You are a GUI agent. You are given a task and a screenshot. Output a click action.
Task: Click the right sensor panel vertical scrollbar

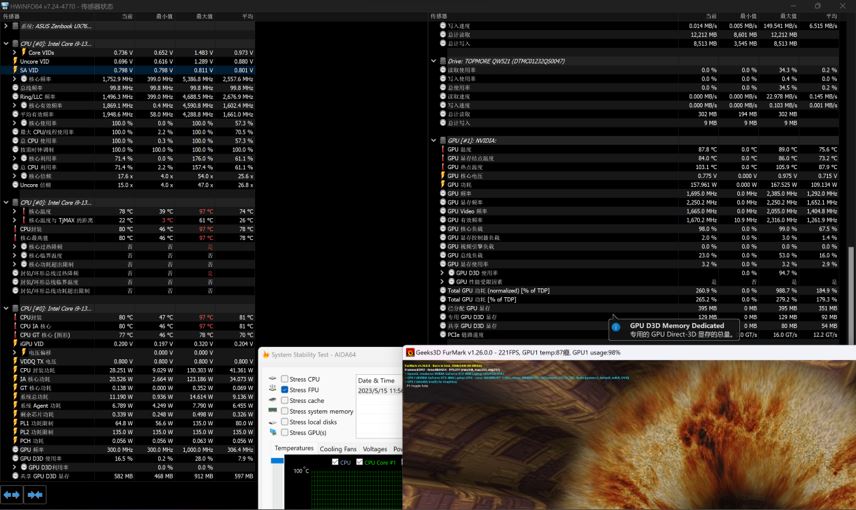[x=852, y=295]
